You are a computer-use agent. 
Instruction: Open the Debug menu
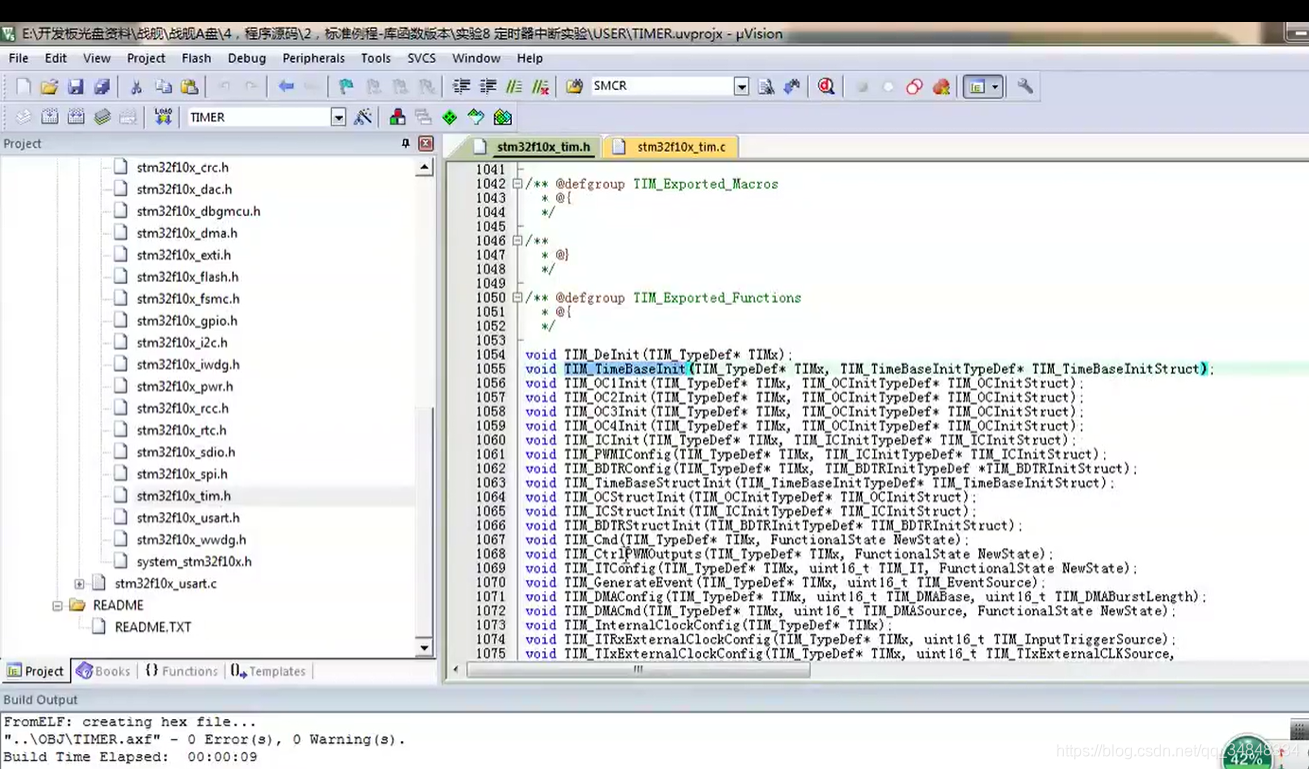coord(246,58)
